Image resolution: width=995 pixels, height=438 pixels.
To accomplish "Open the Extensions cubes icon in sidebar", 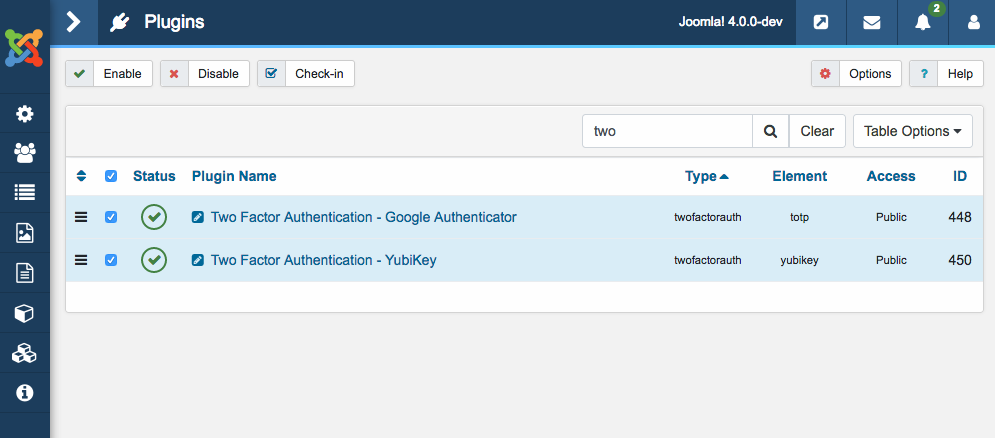I will [x=25, y=353].
